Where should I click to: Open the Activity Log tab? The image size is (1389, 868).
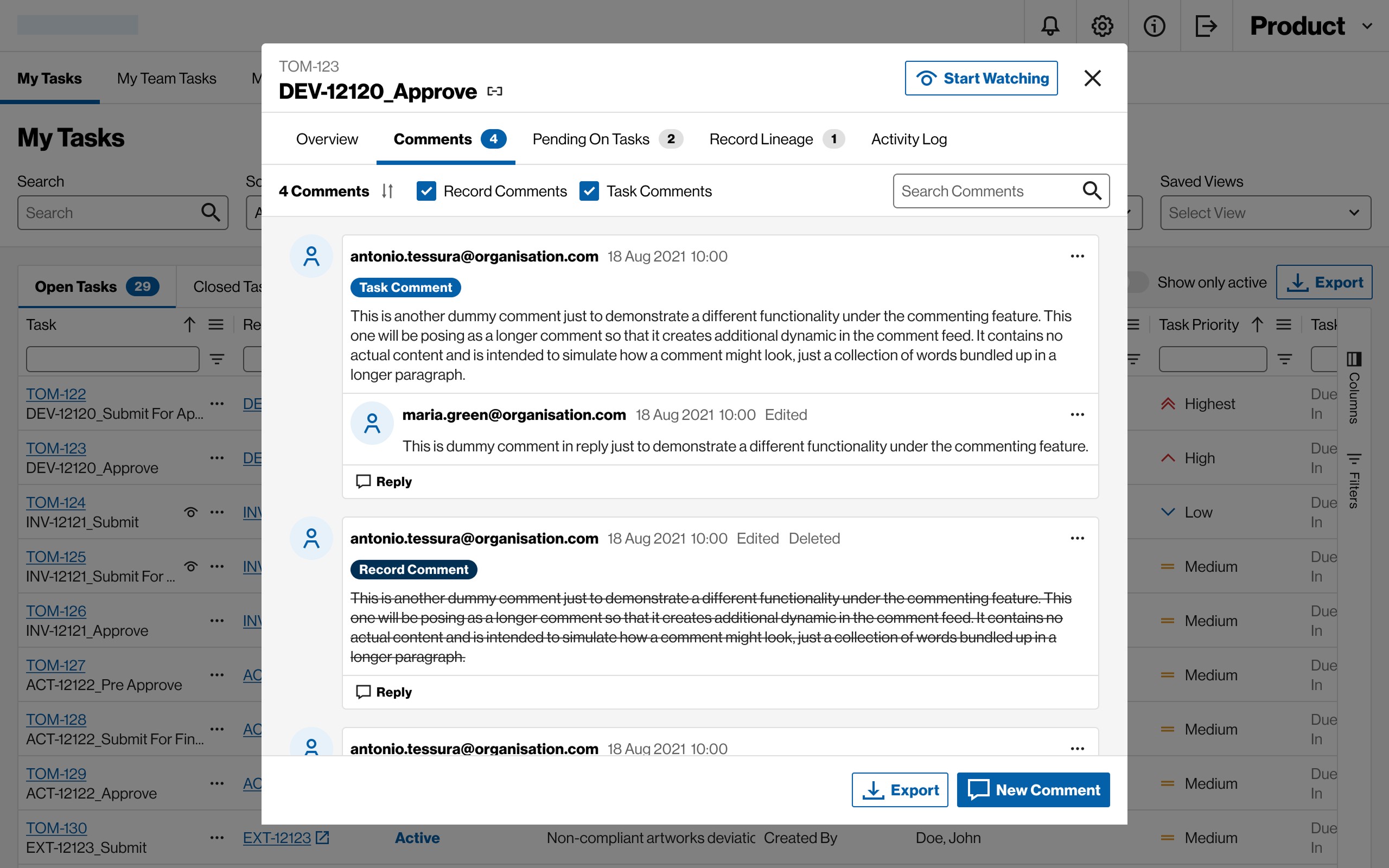pyautogui.click(x=909, y=139)
